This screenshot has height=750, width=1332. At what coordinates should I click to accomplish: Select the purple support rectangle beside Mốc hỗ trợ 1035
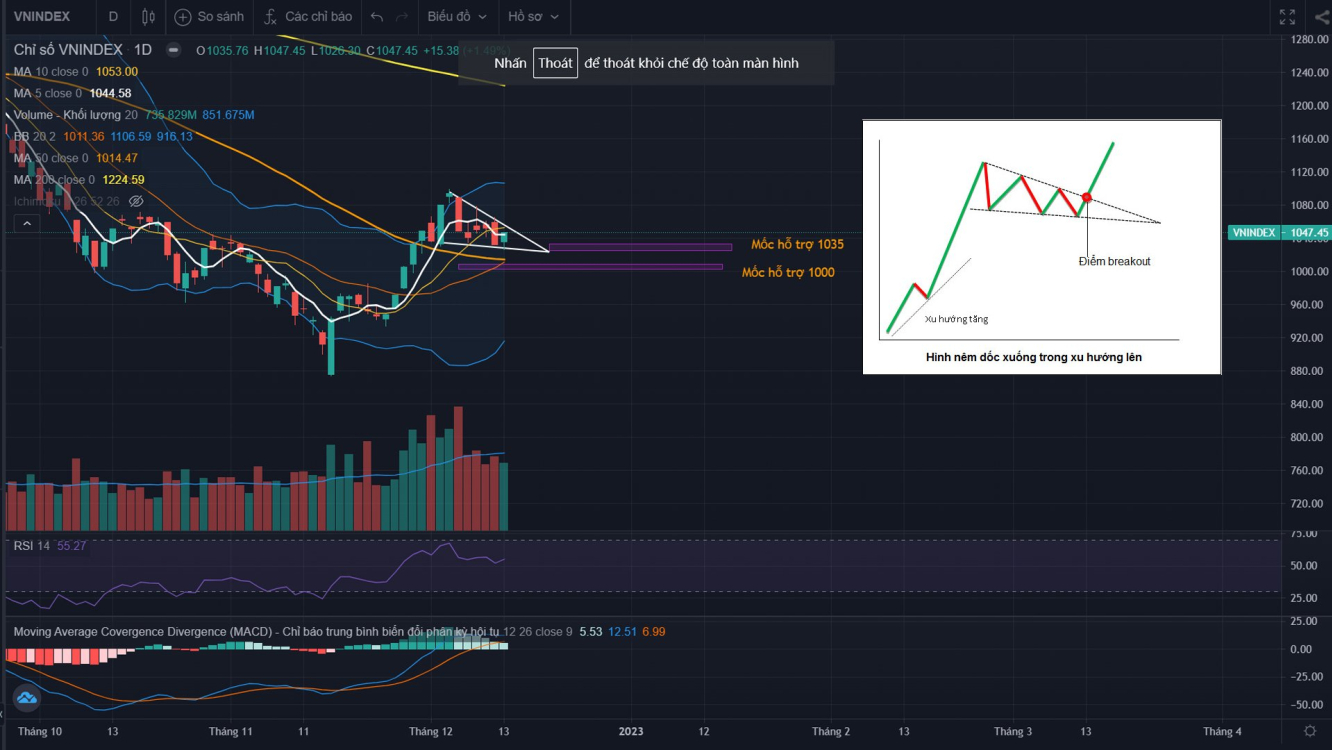click(x=640, y=247)
